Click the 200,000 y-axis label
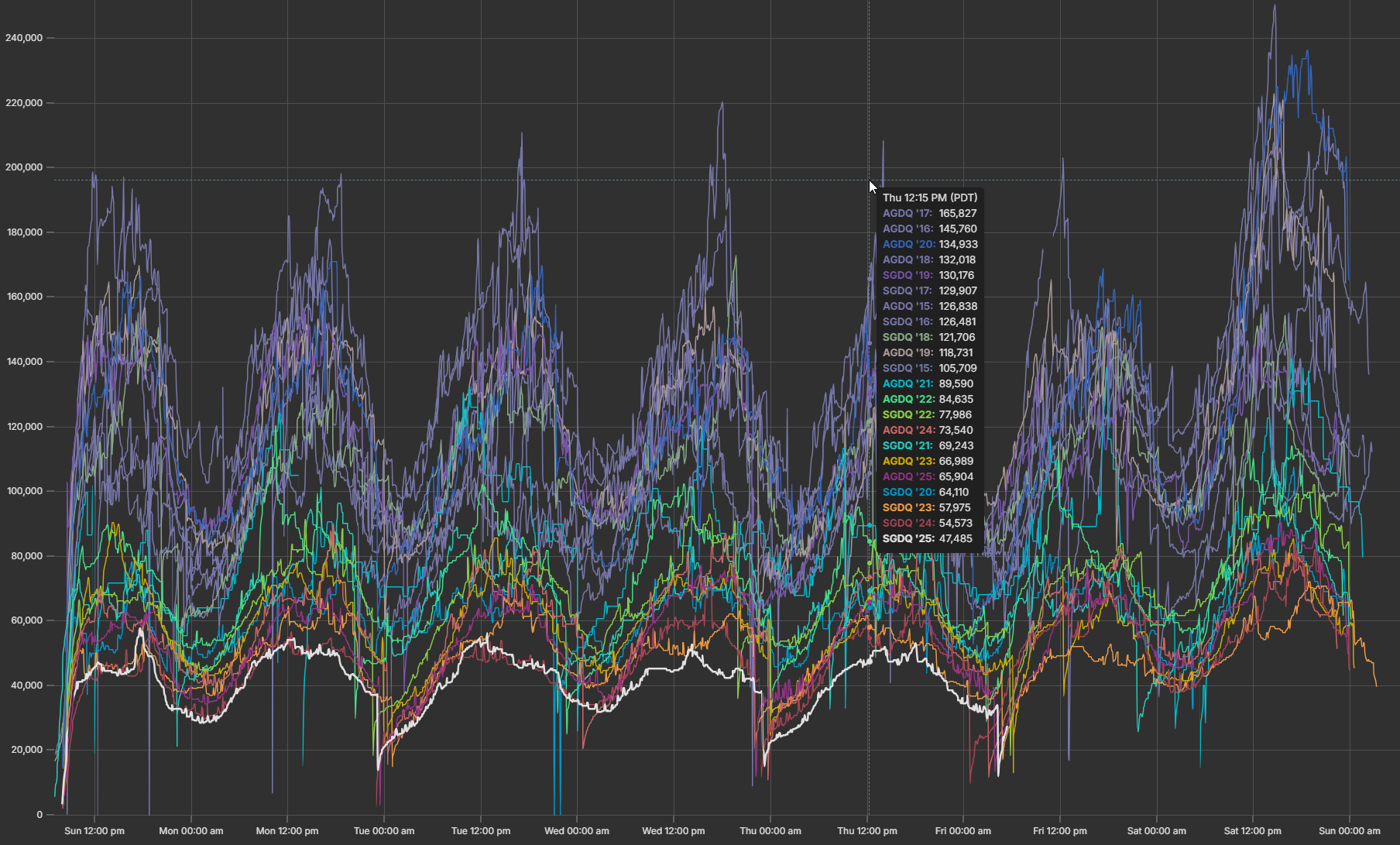 coord(24,167)
